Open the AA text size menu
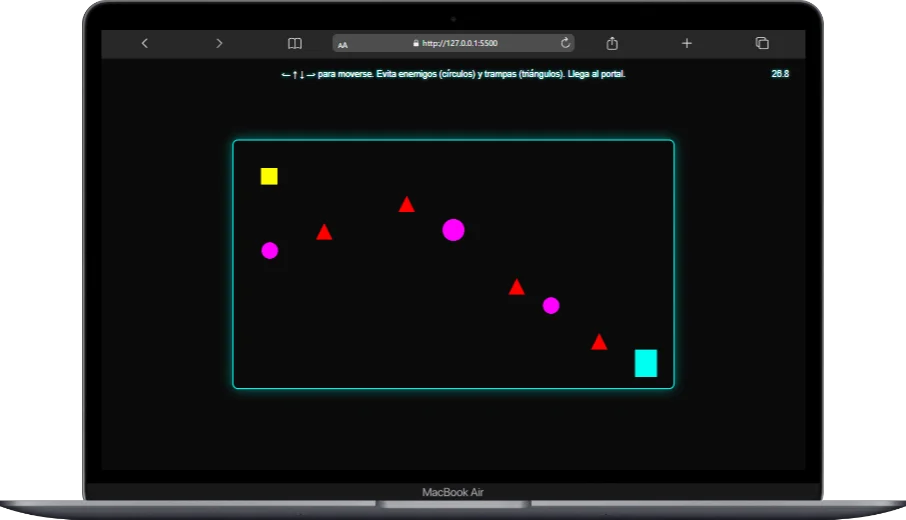This screenshot has height=520, width=906. 343,44
